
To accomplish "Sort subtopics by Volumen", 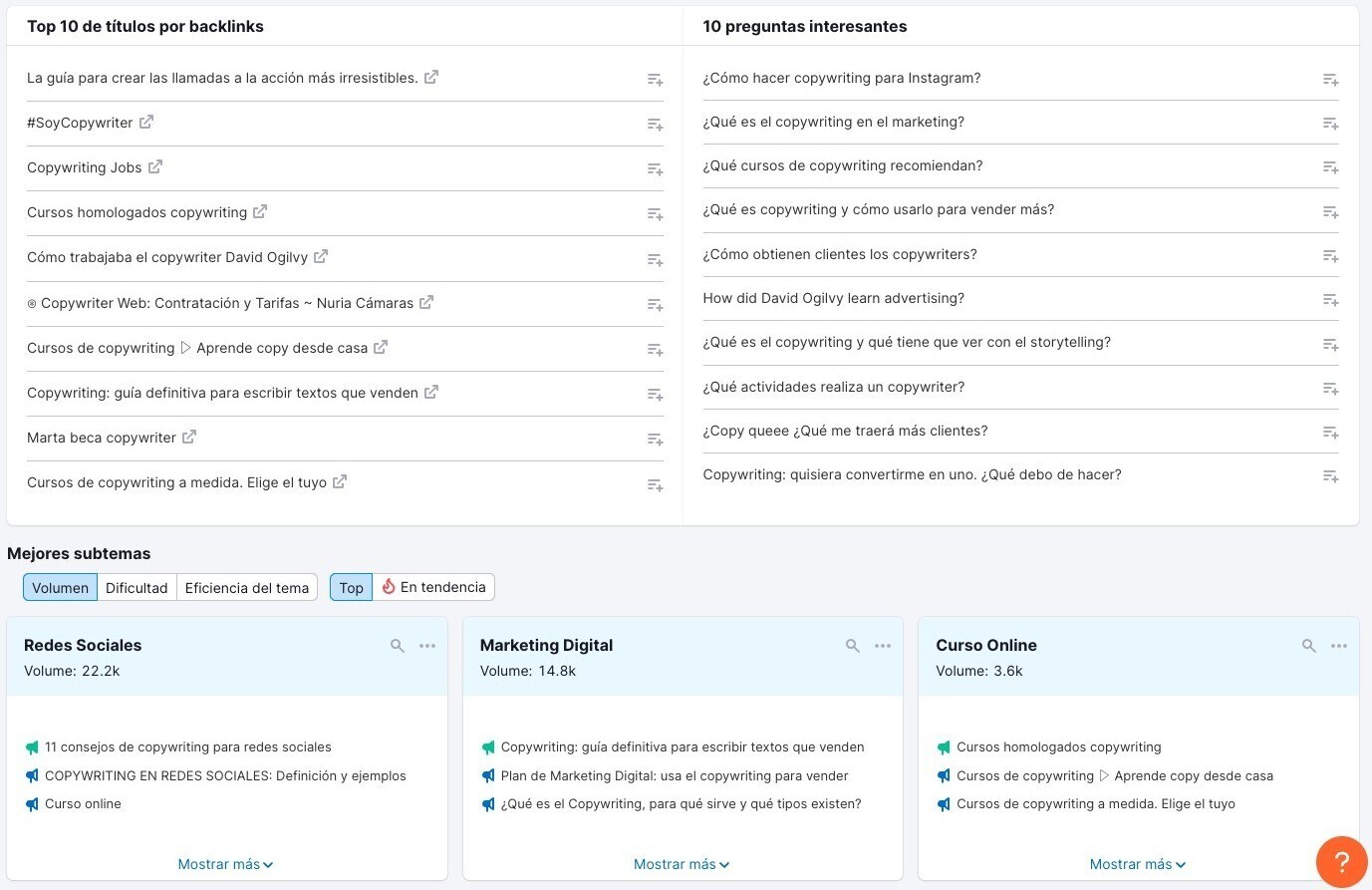I will coord(60,588).
